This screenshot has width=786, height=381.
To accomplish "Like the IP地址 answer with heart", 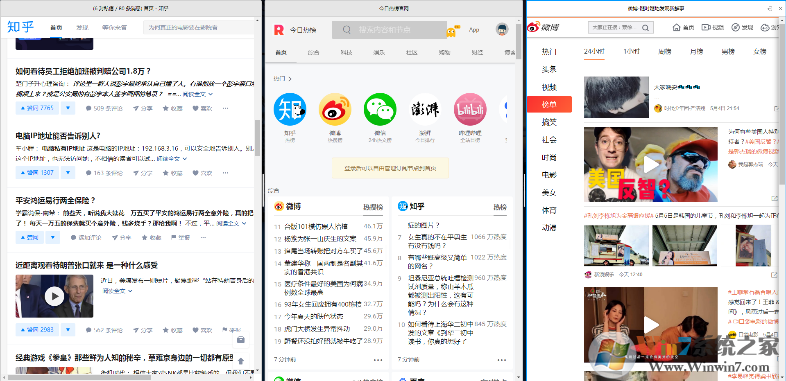I will pos(203,173).
